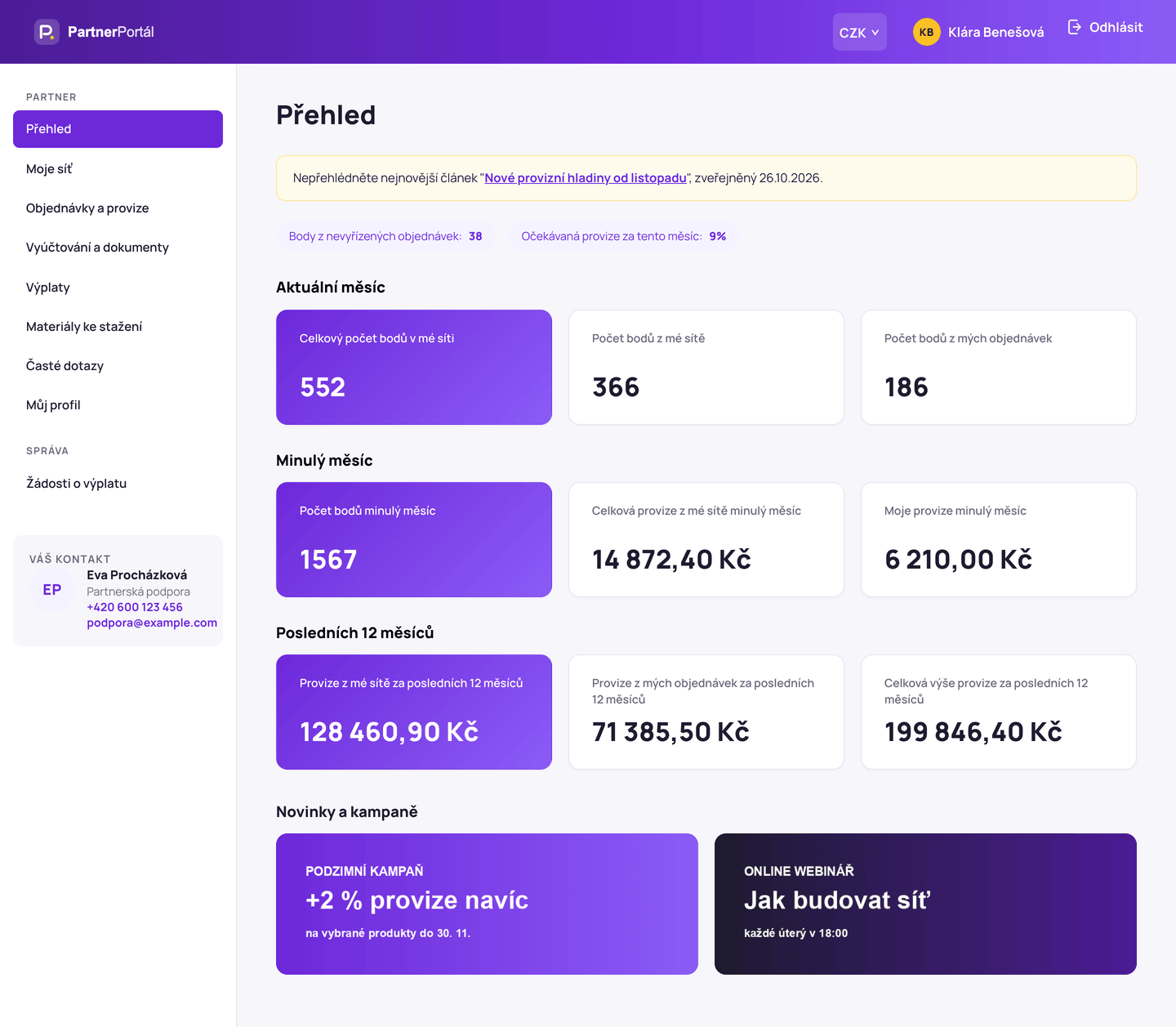Open Podzimní kampaň banner
Viewport: 1176px width, 1027px height.
pos(487,904)
